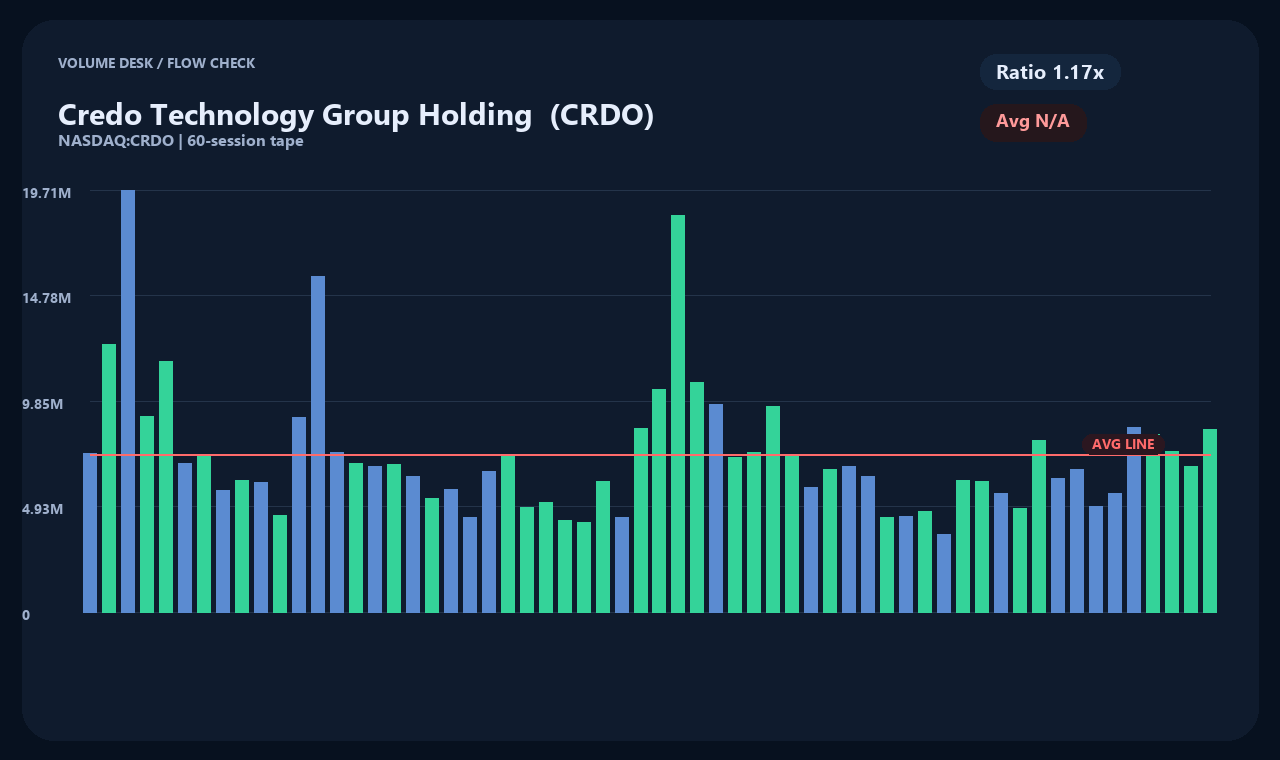Click the 14.78M axis value
This screenshot has height=760, width=1280.
(x=46, y=298)
